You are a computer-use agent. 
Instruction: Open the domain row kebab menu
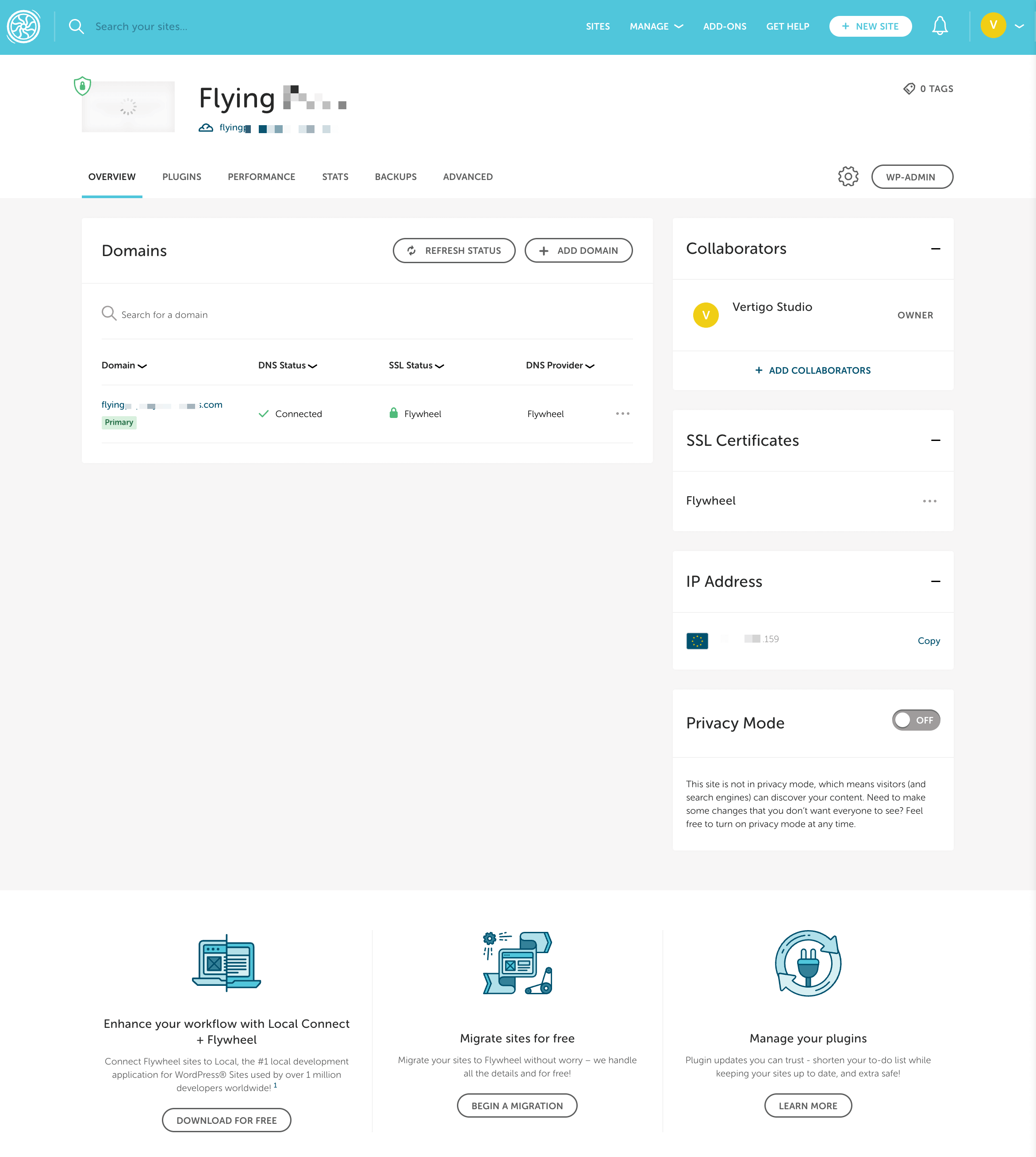tap(623, 414)
